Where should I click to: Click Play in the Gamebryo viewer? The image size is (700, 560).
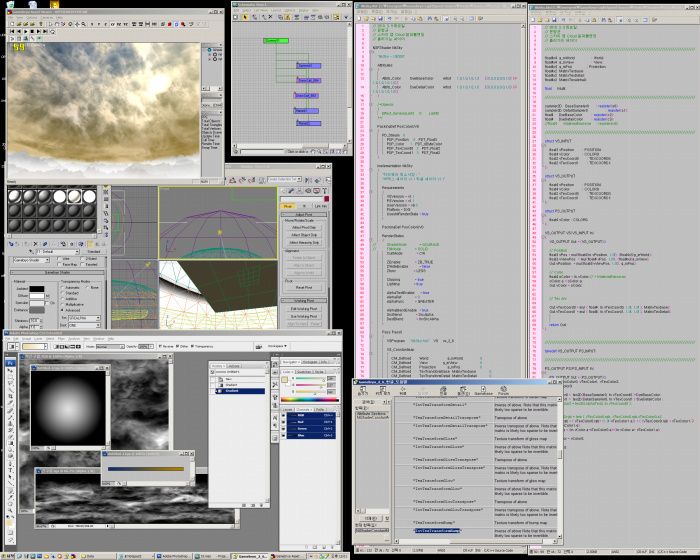(x=25, y=31)
